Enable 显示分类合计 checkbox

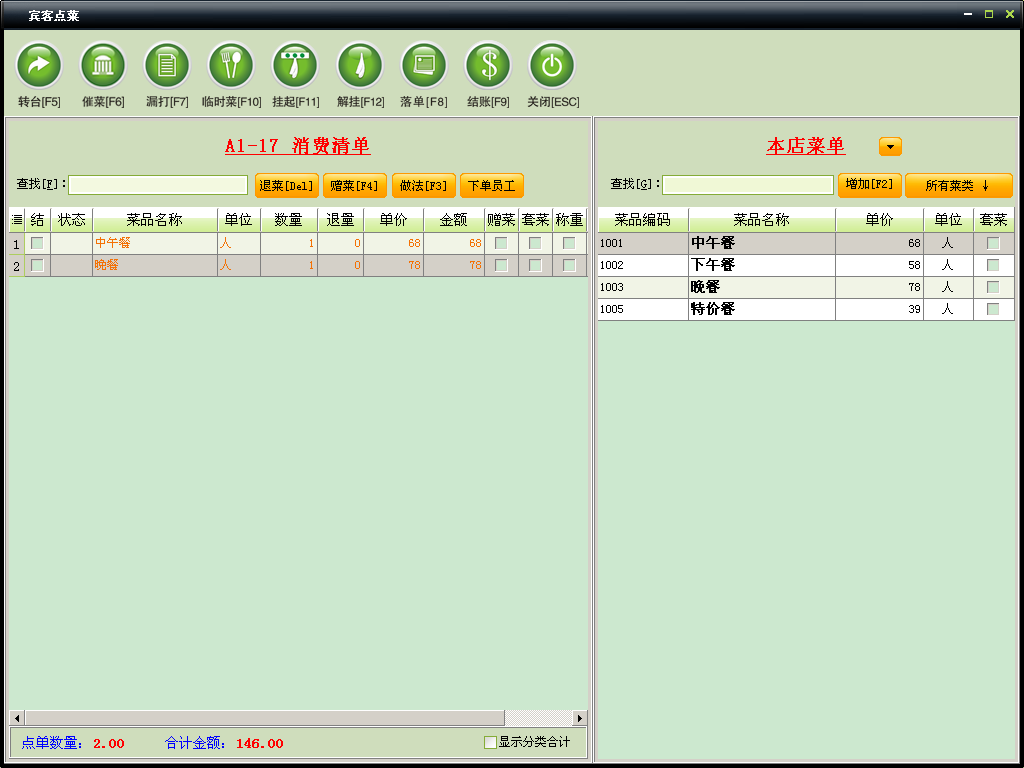[490, 743]
